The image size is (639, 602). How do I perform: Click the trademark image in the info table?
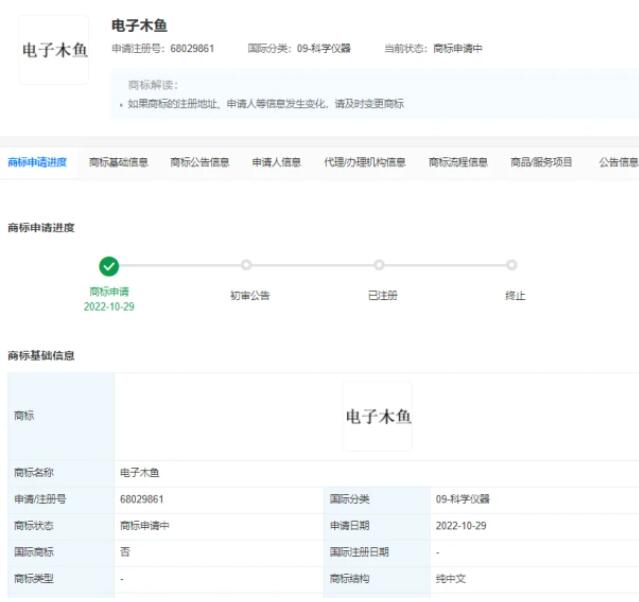click(x=377, y=416)
